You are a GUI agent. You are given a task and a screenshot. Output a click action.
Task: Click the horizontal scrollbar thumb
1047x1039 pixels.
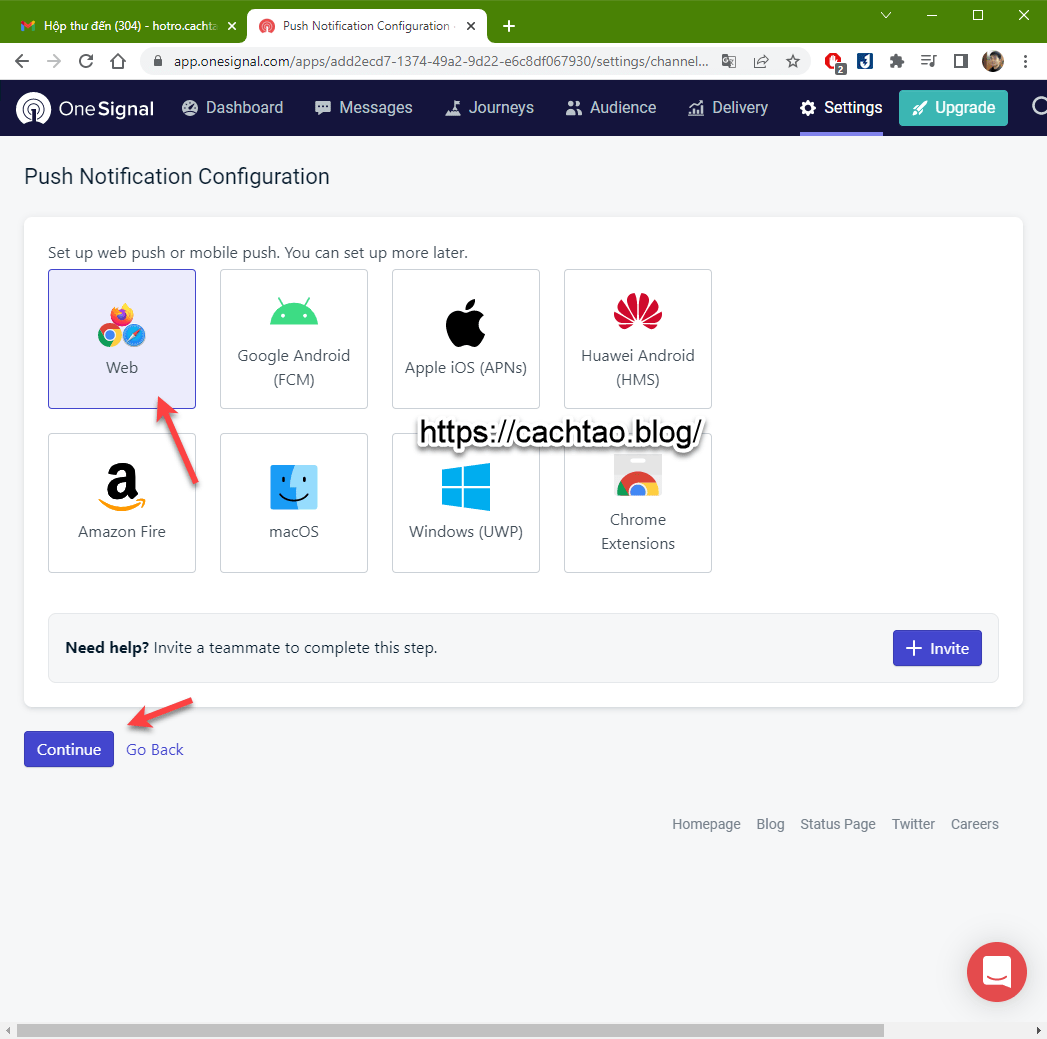click(450, 1030)
